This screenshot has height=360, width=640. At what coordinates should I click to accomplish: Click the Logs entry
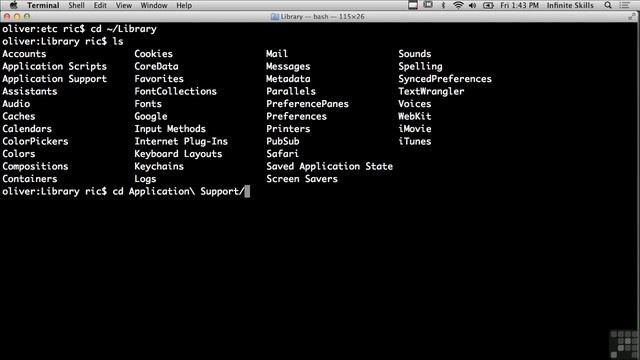tap(145, 179)
